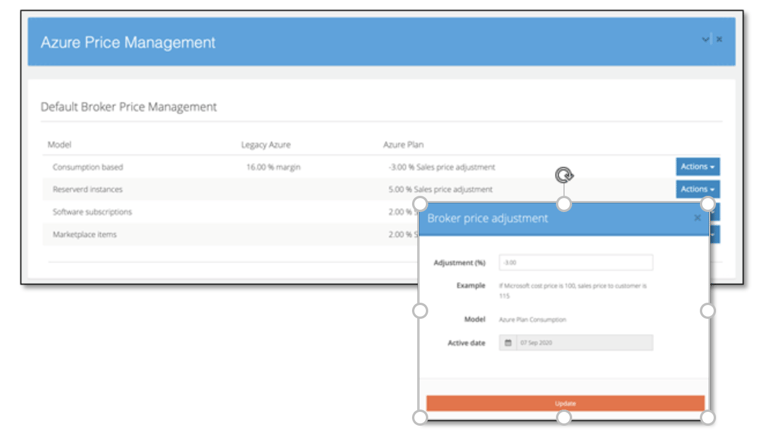The image size is (764, 439).
Task: Open Actions dropdown for Consumption based
Action: [697, 167]
